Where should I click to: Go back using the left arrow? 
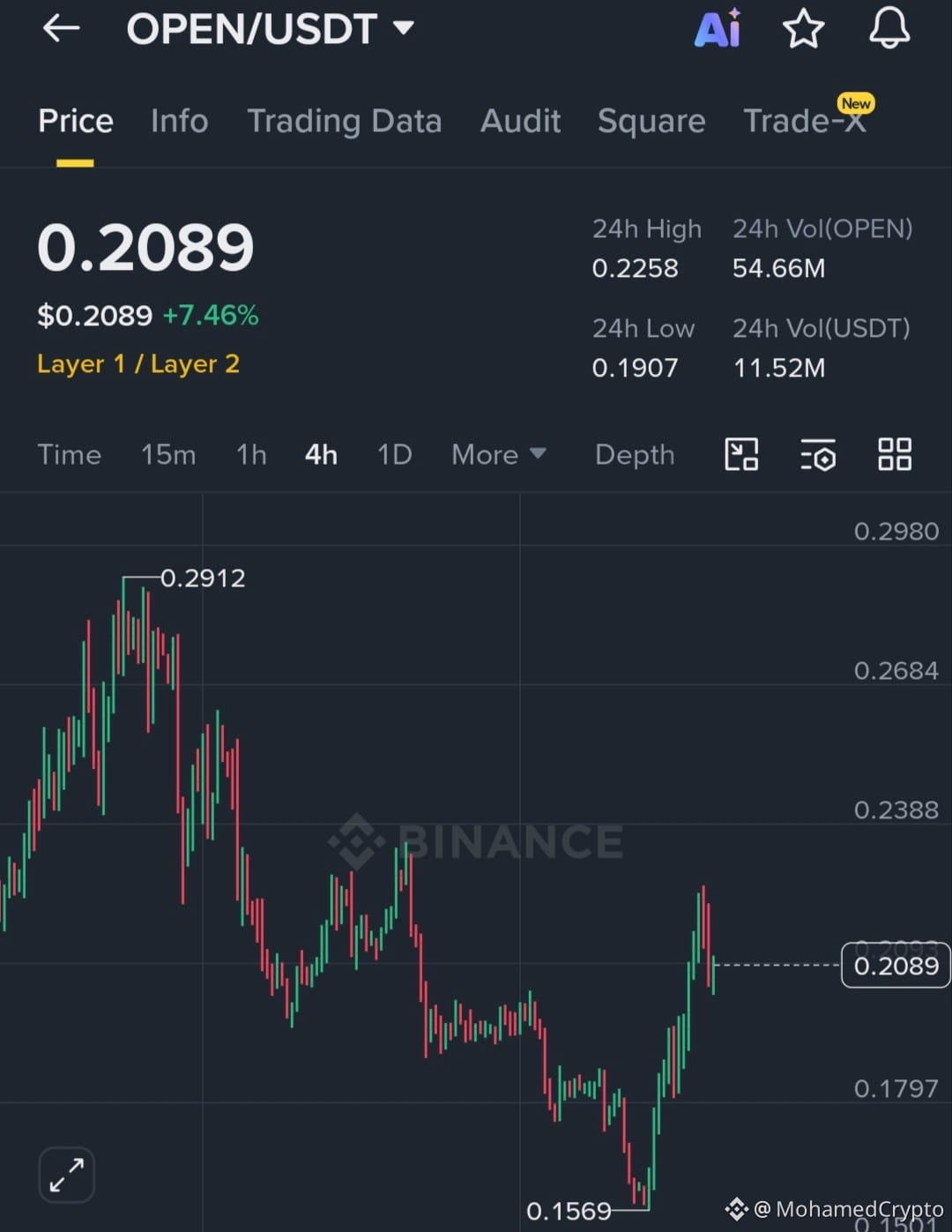tap(61, 29)
